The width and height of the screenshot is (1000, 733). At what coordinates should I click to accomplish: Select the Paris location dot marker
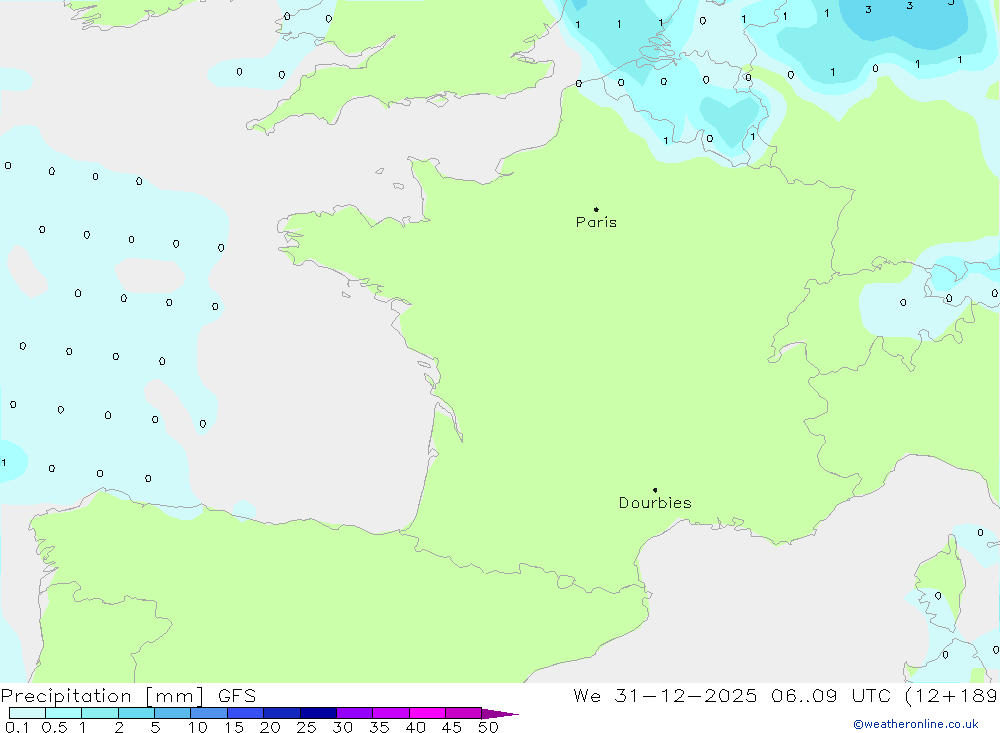click(596, 209)
